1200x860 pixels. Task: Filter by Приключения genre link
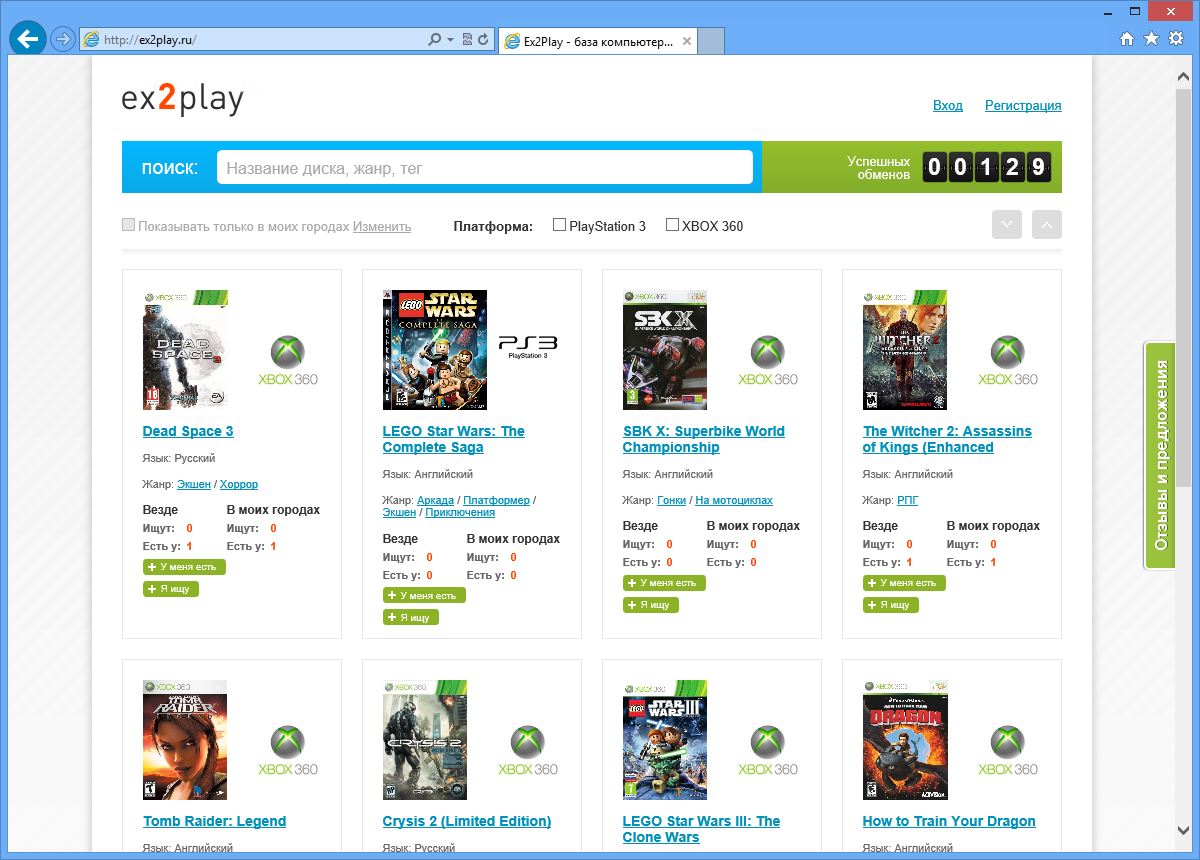tap(460, 512)
